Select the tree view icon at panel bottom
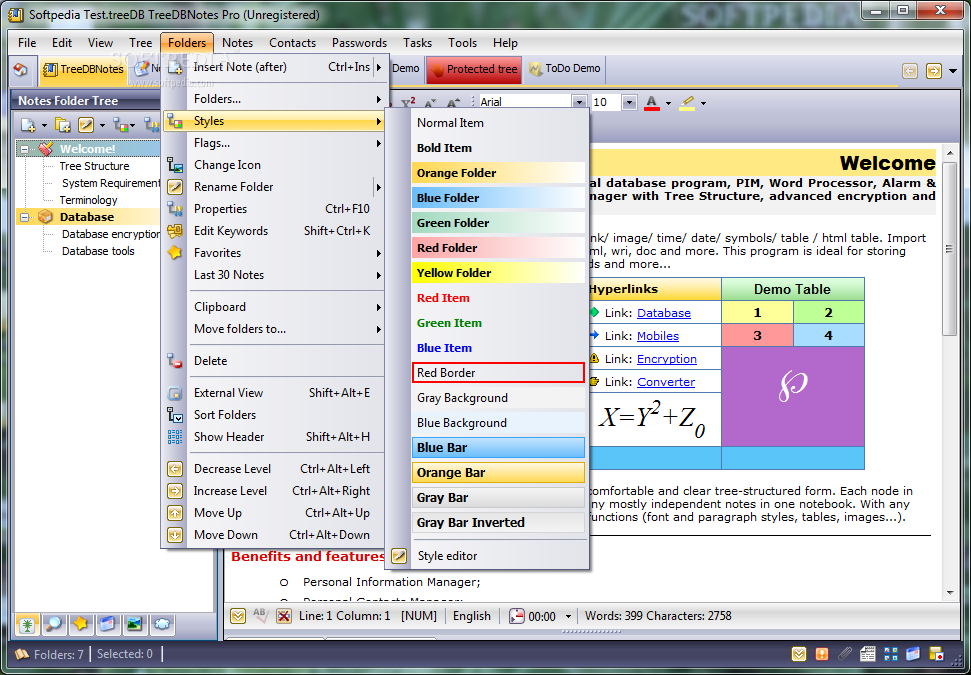971x675 pixels. tap(27, 624)
